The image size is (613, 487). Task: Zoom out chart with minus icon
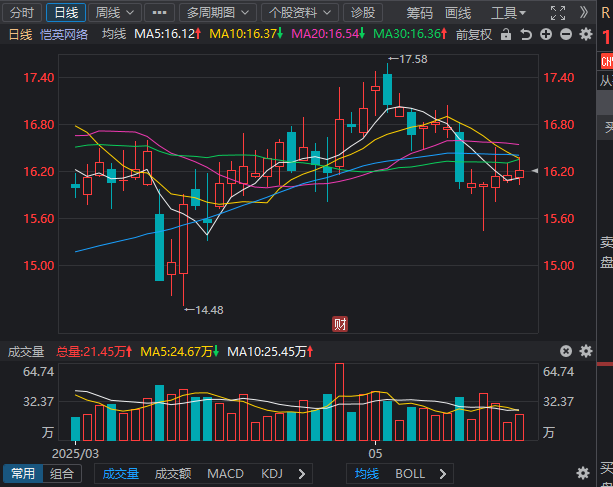(564, 34)
